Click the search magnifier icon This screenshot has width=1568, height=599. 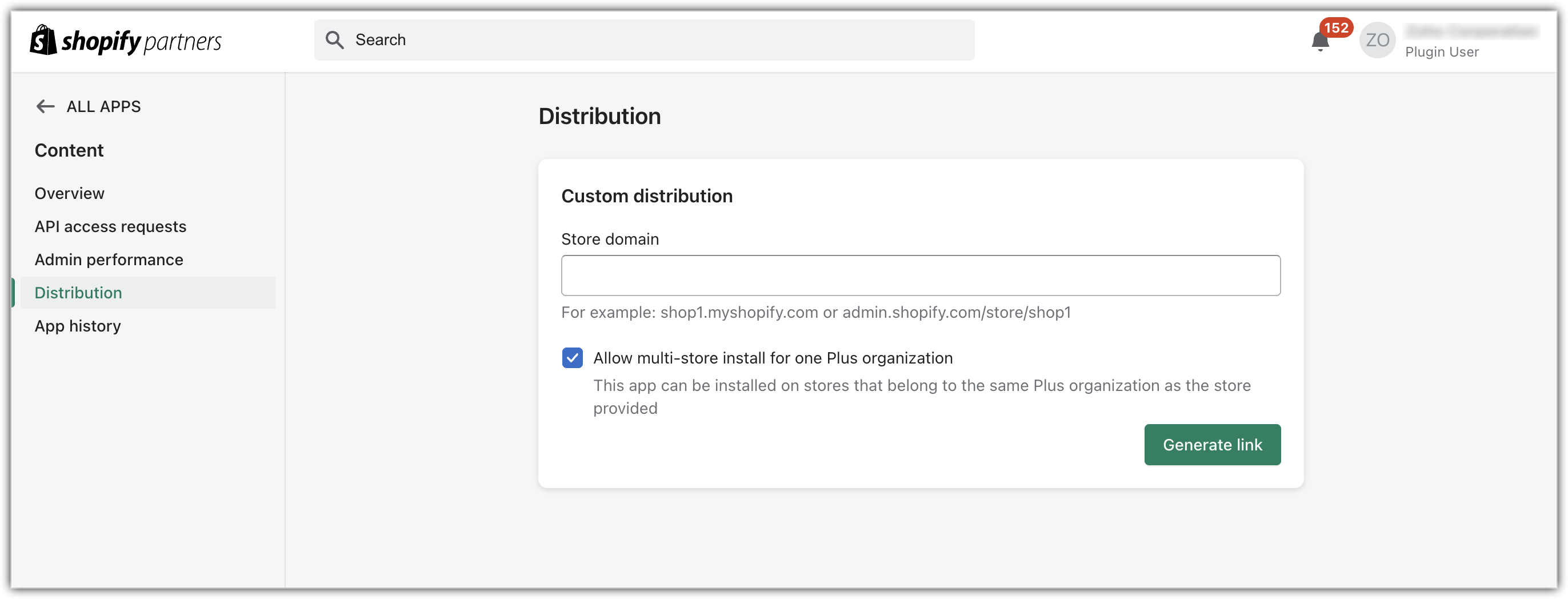pos(335,40)
